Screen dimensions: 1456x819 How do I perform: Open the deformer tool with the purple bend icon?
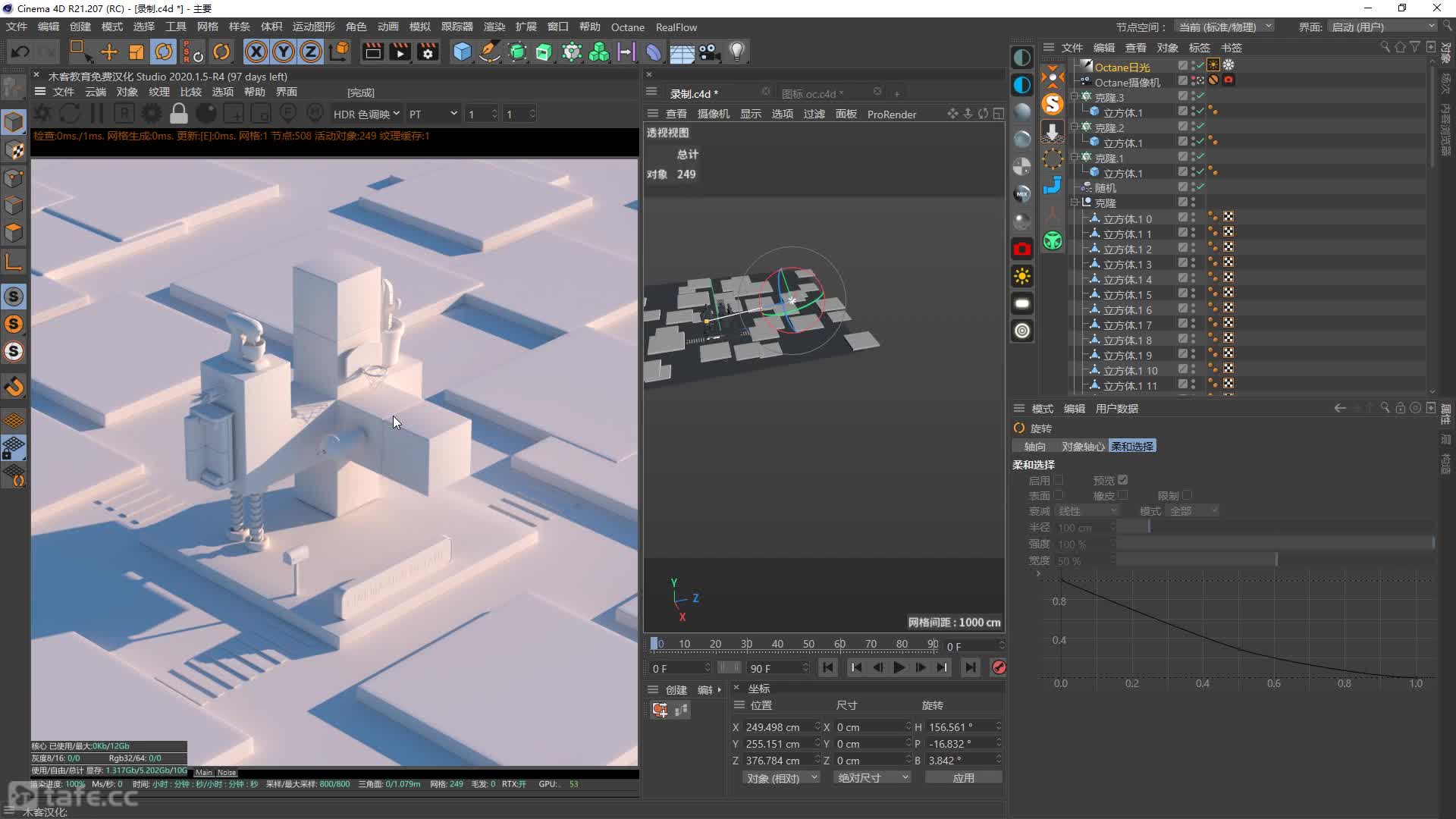click(654, 52)
